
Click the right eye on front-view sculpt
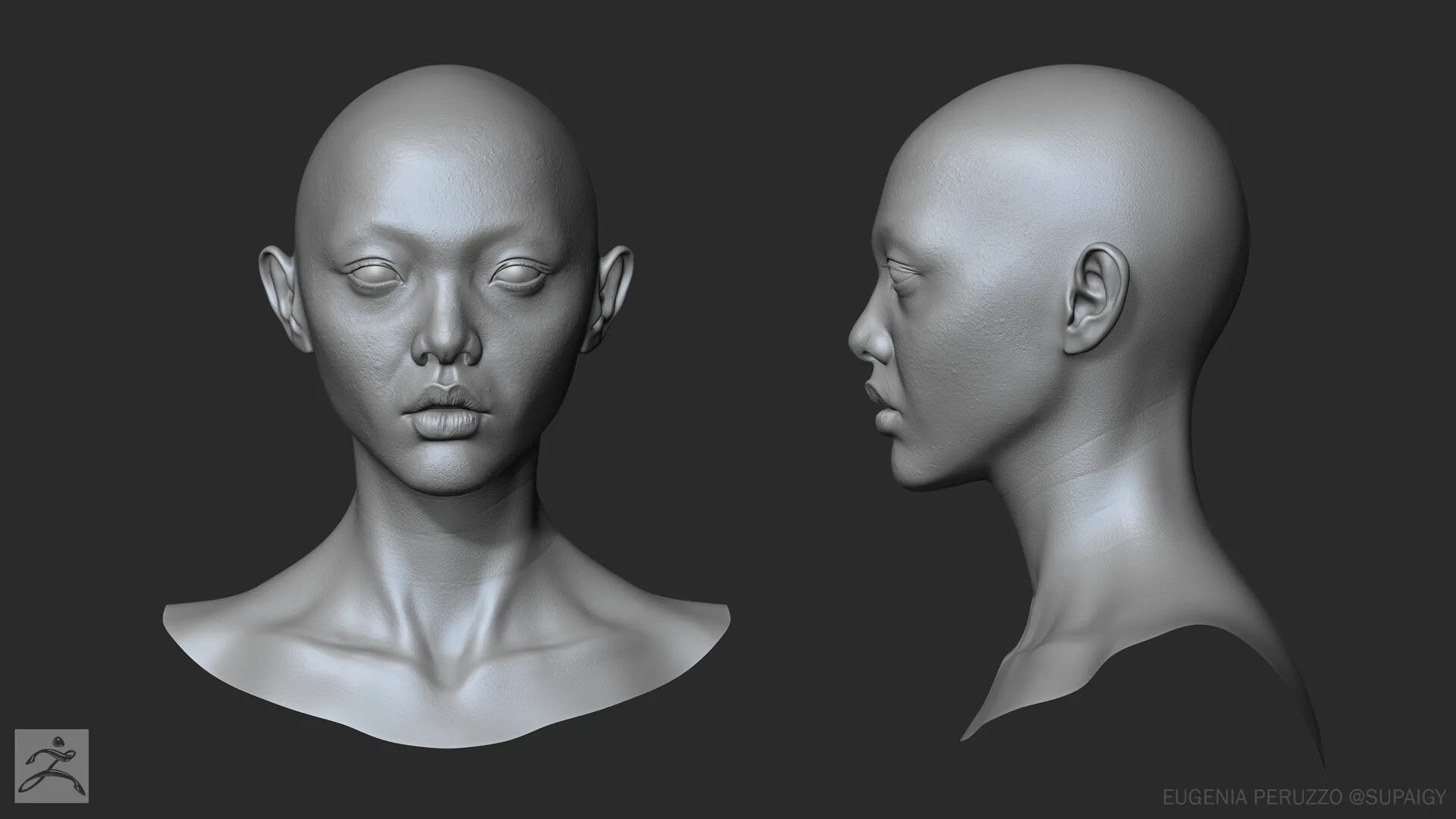click(519, 274)
